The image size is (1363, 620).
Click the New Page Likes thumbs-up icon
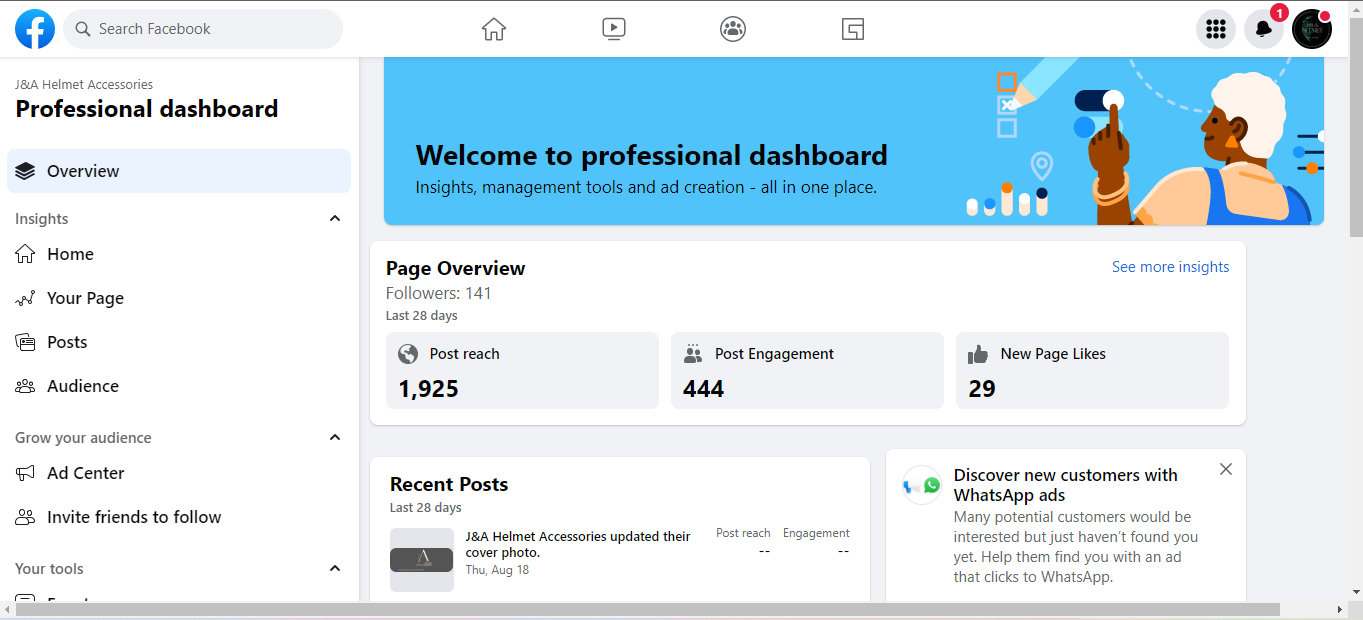(978, 354)
